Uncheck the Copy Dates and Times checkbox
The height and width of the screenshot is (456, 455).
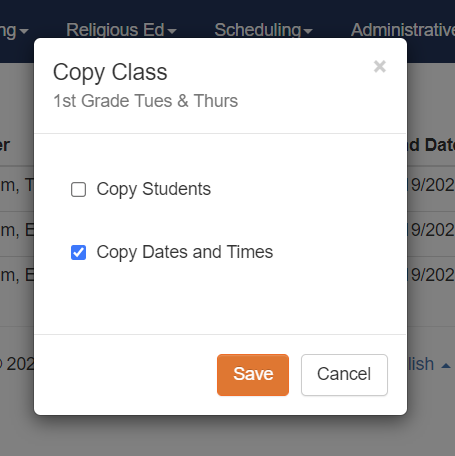(78, 252)
